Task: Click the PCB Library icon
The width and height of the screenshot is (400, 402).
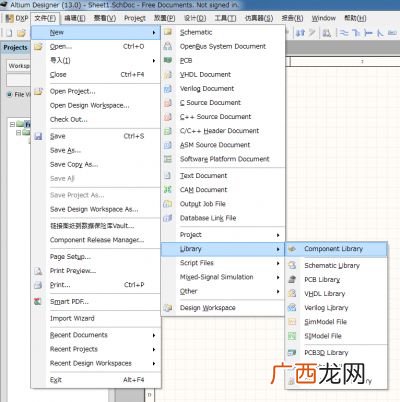Action: (292, 279)
